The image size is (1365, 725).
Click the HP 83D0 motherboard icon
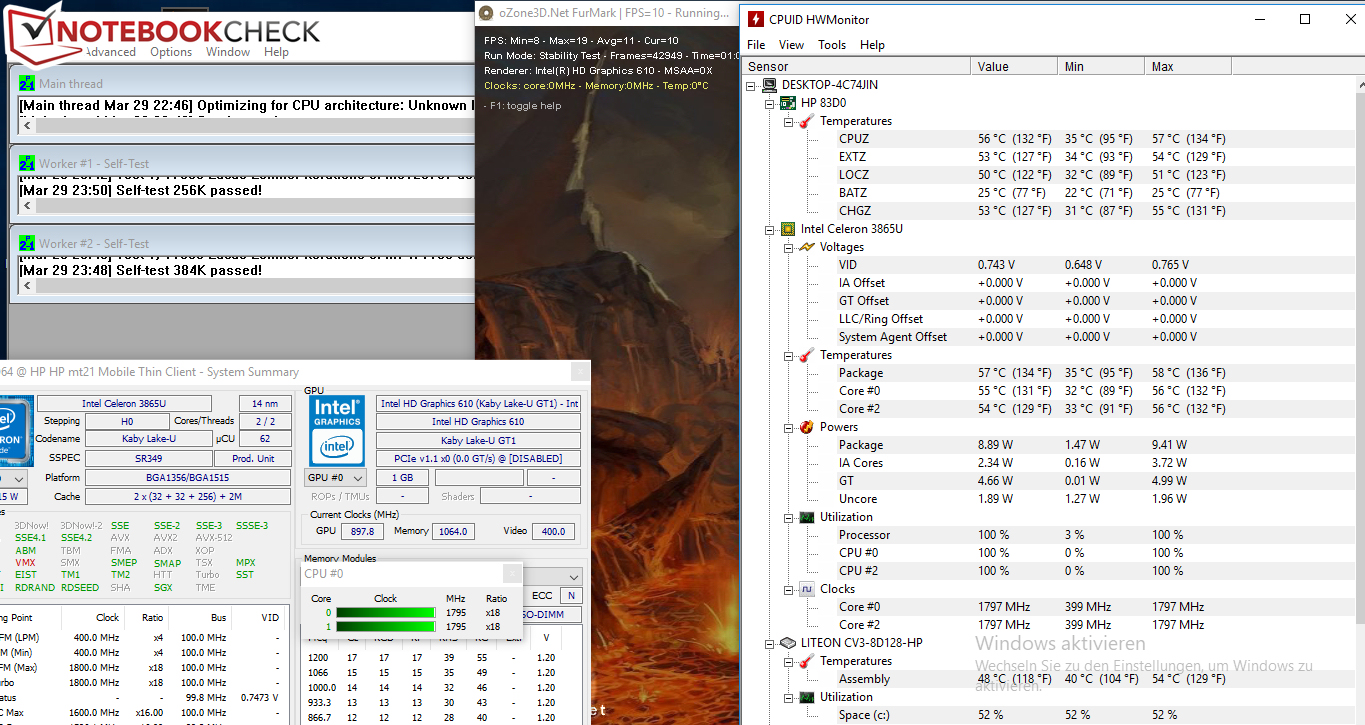coord(787,103)
